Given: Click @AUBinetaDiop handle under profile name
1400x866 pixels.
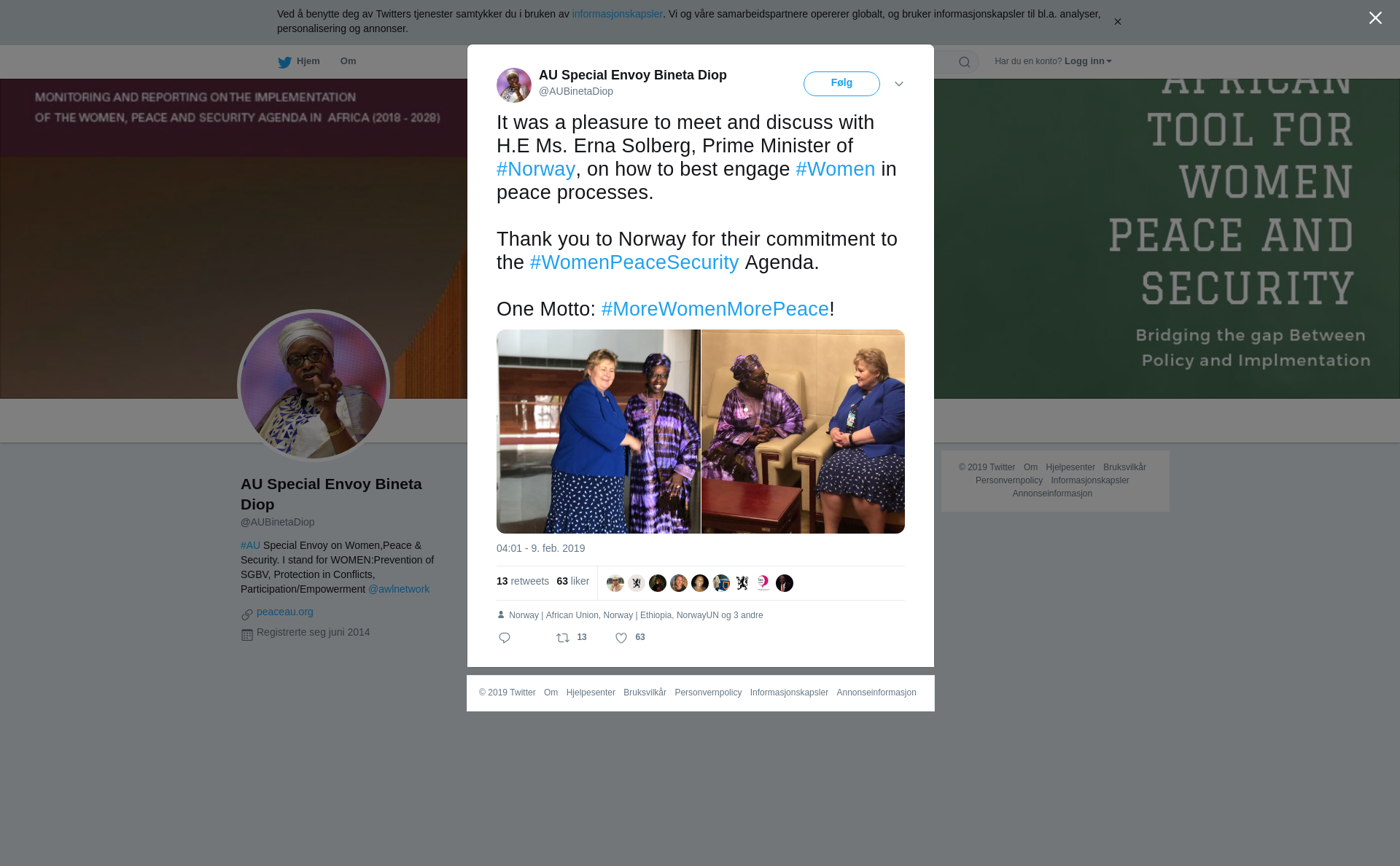Looking at the screenshot, I should point(278,522).
